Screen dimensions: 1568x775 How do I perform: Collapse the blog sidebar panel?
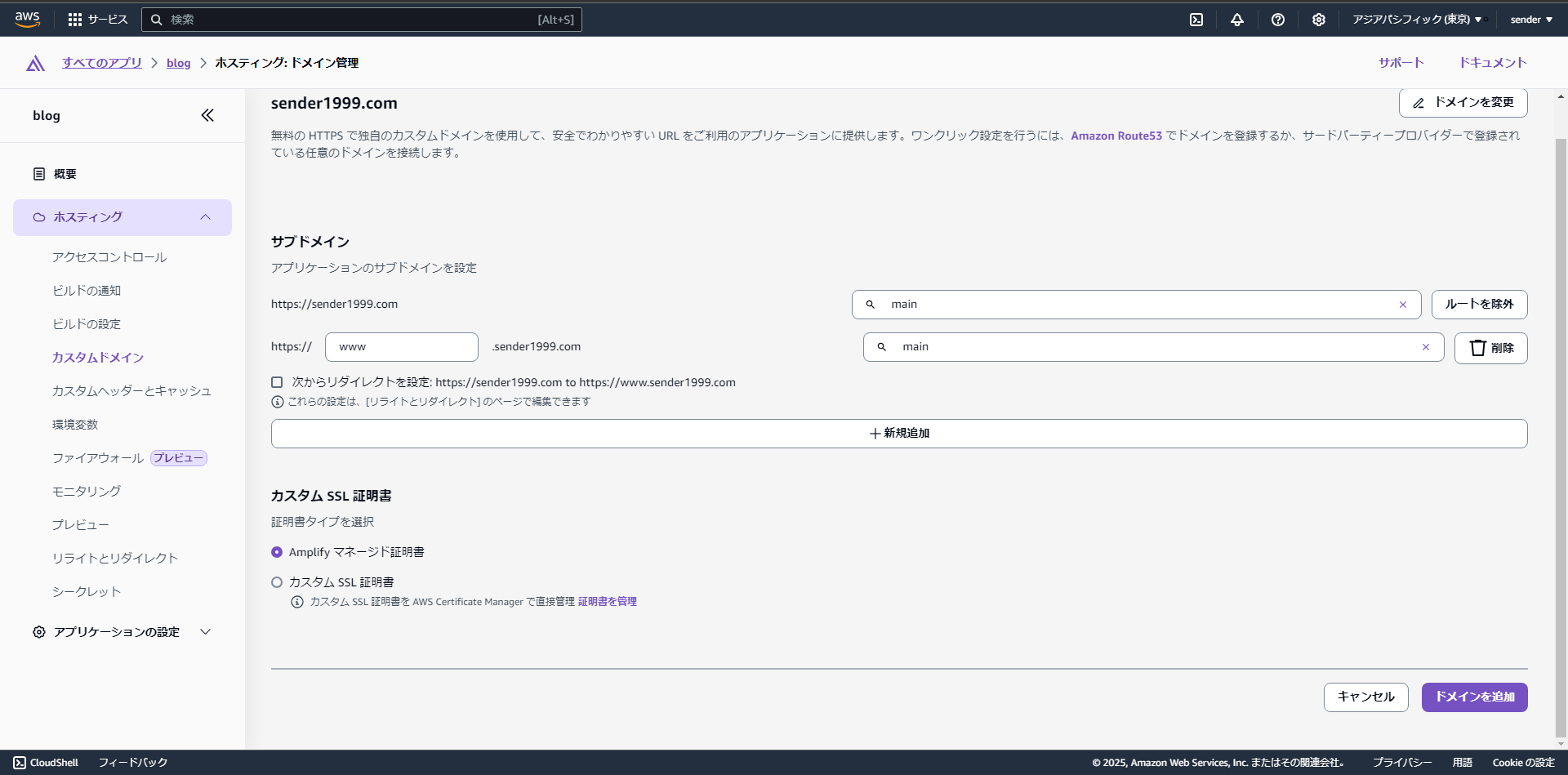[207, 115]
